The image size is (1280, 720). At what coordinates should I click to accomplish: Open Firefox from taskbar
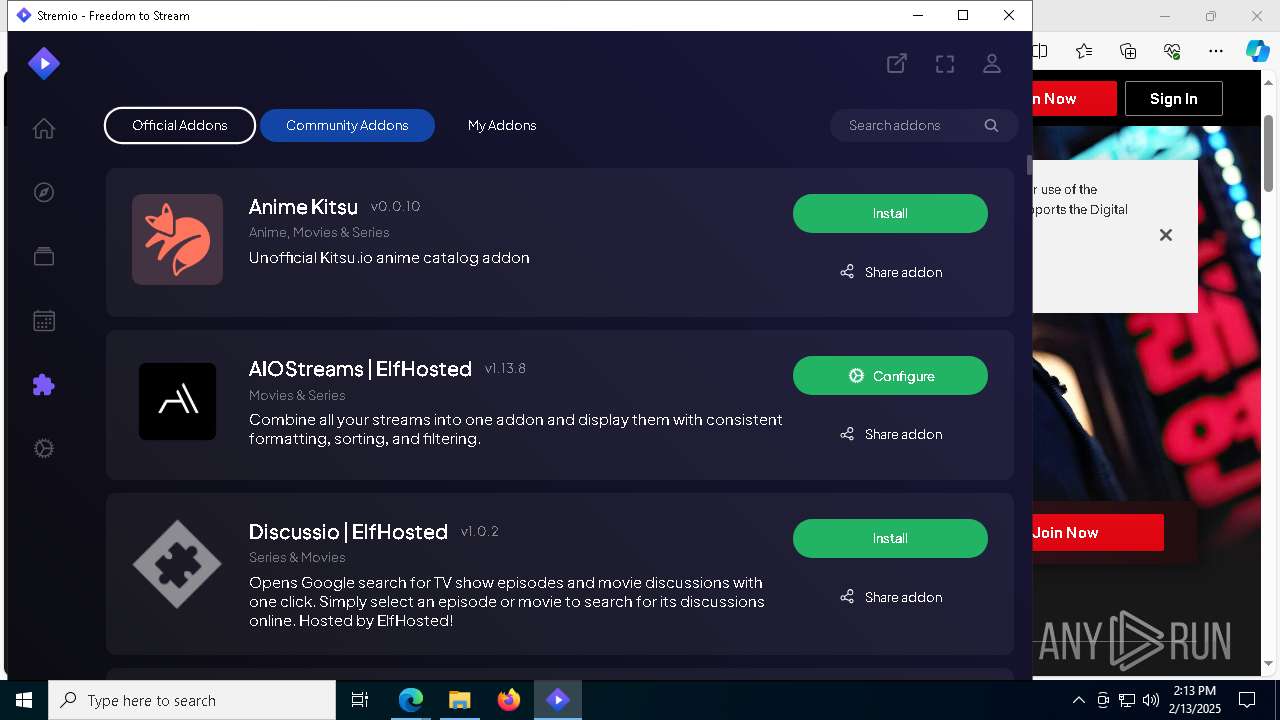[x=509, y=700]
